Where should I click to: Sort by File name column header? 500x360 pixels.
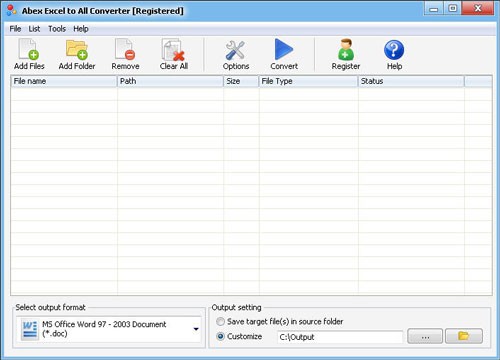pyautogui.click(x=64, y=81)
